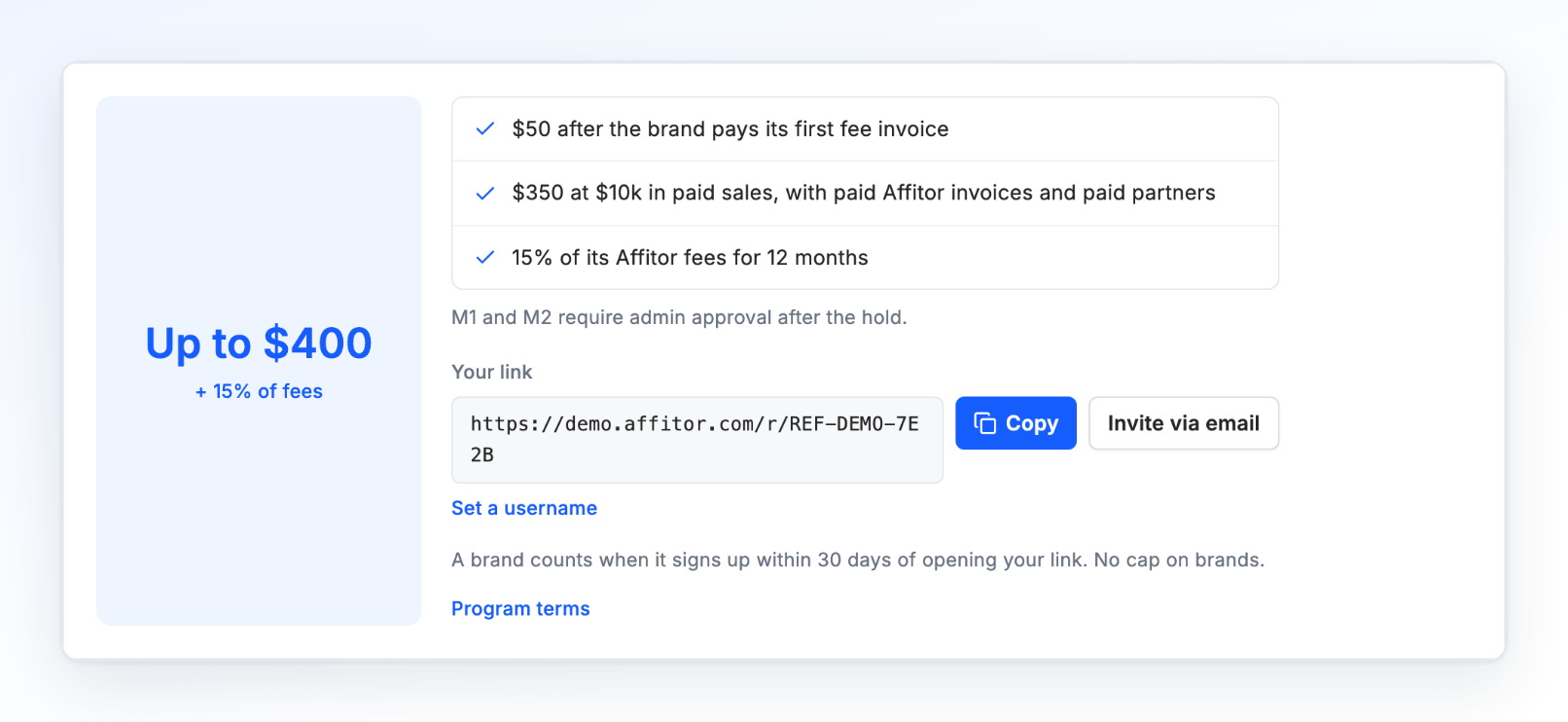
Task: Click checkmark beside 15% of Affitor fees
Action: pyautogui.click(x=484, y=258)
